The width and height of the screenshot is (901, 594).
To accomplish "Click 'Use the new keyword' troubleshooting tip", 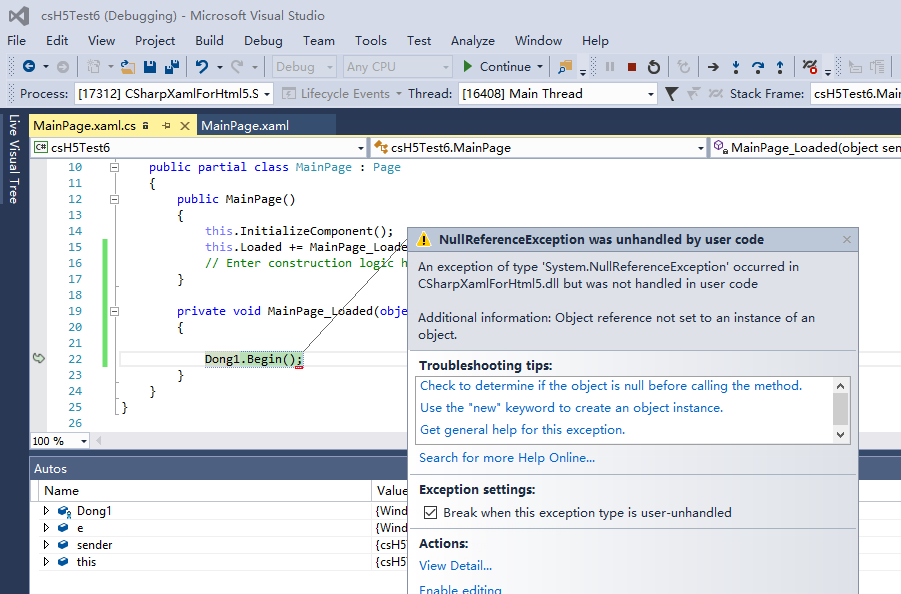I will (x=572, y=408).
